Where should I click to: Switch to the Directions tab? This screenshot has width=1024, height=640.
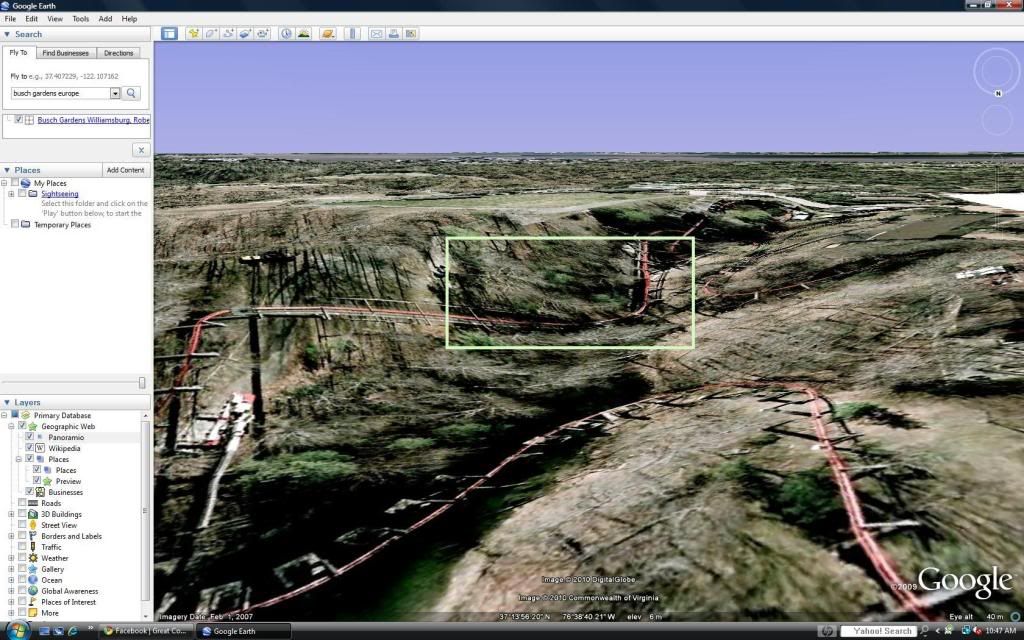click(118, 53)
